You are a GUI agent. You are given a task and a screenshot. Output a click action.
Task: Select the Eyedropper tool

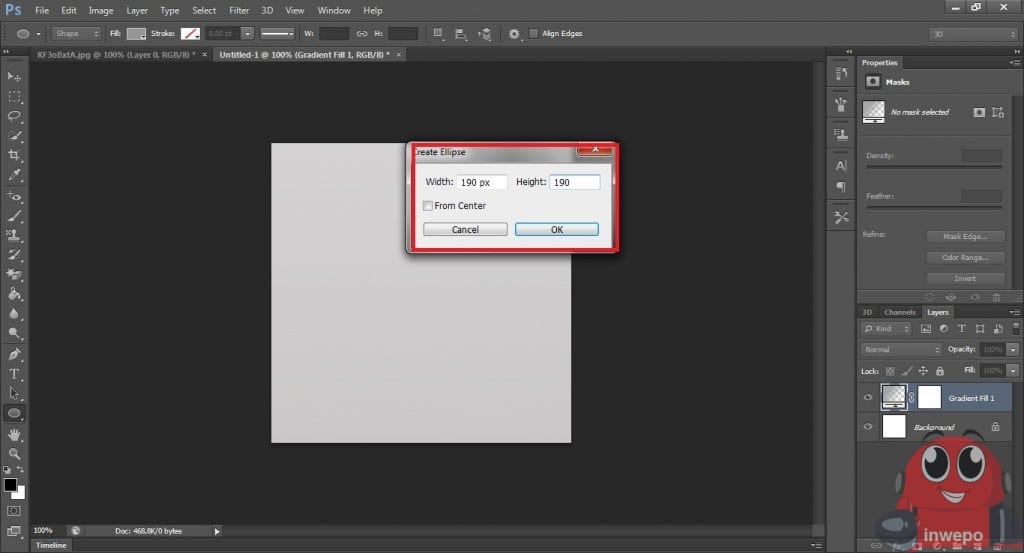coord(14,175)
